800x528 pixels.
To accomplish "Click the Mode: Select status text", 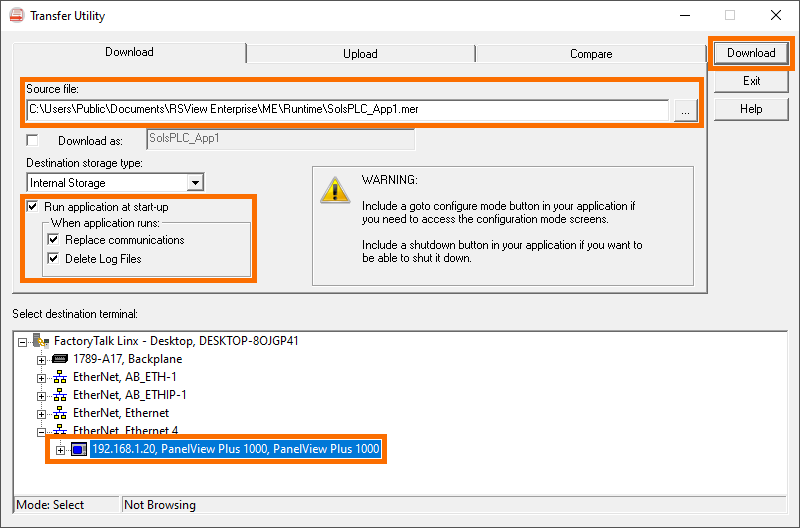I will coord(50,505).
